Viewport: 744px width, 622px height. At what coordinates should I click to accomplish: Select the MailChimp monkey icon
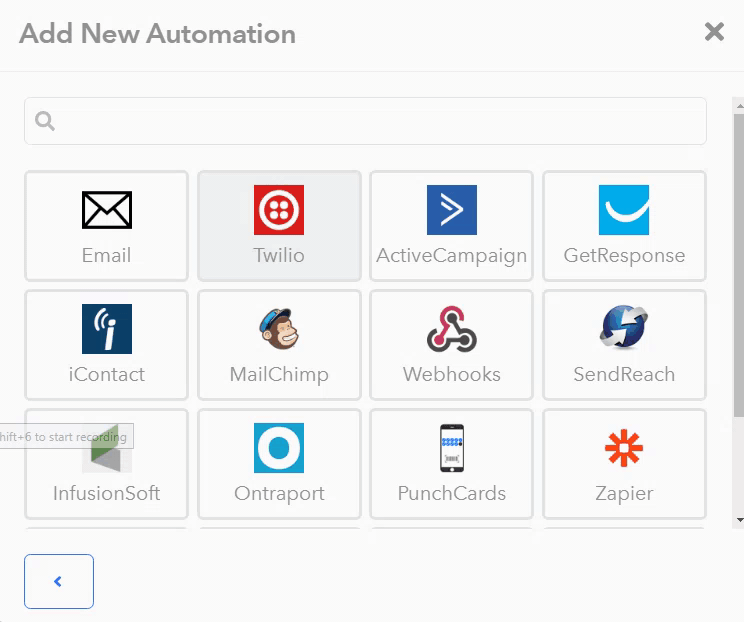tap(279, 329)
